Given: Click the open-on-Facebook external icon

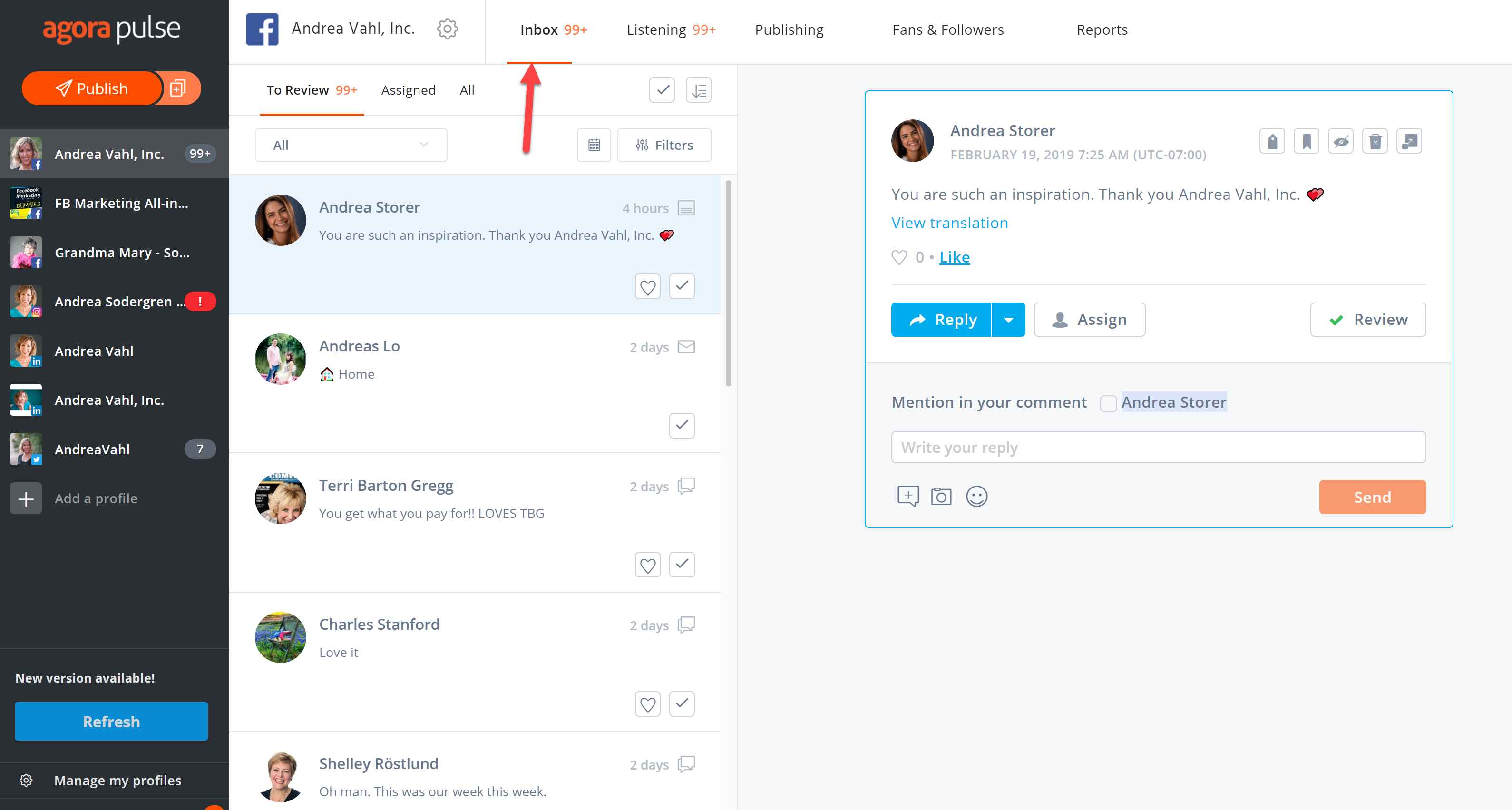Looking at the screenshot, I should [1409, 141].
